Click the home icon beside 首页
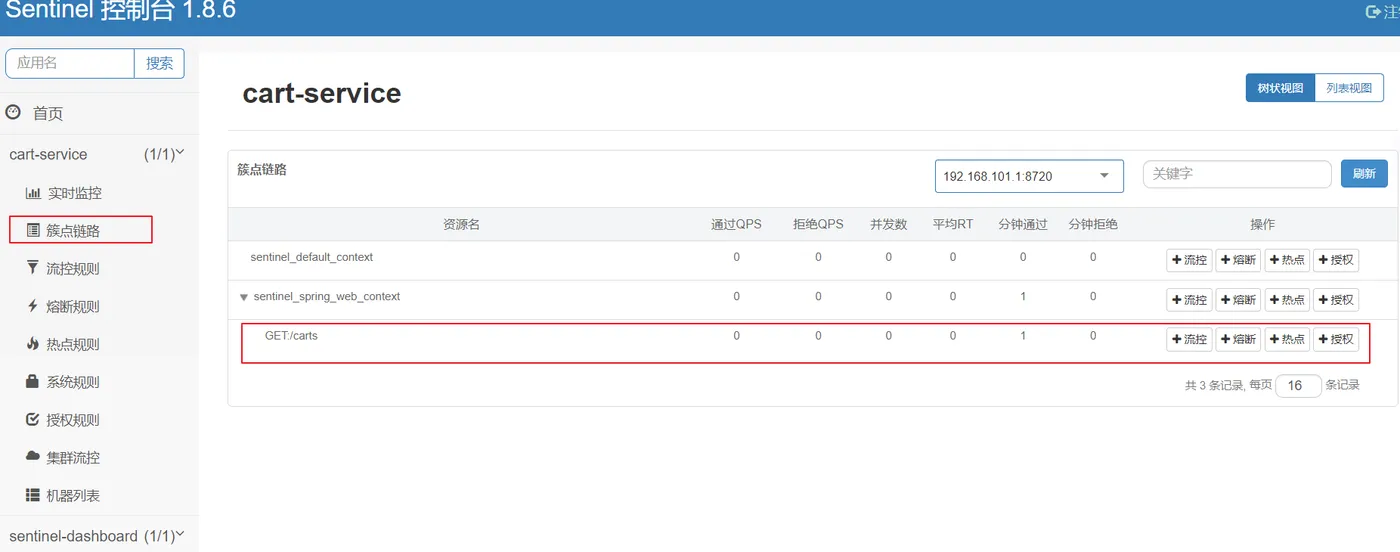Viewport: 1400px width, 552px height. [x=13, y=113]
